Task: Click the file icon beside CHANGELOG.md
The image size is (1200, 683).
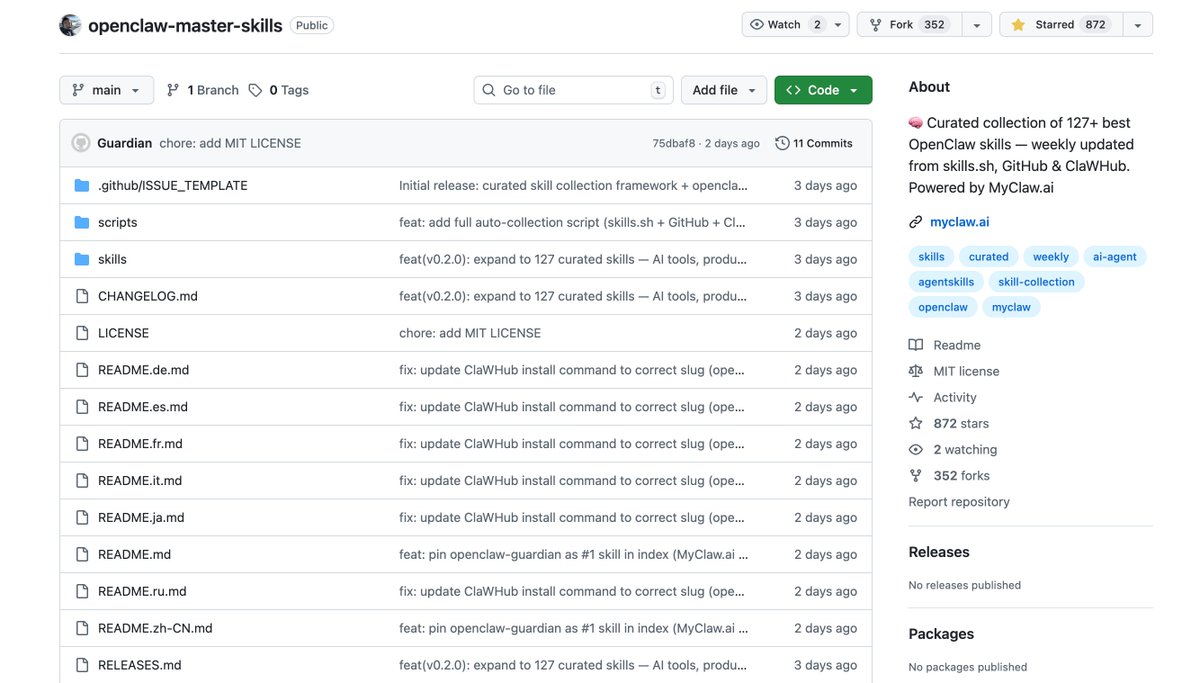Action: pos(82,296)
